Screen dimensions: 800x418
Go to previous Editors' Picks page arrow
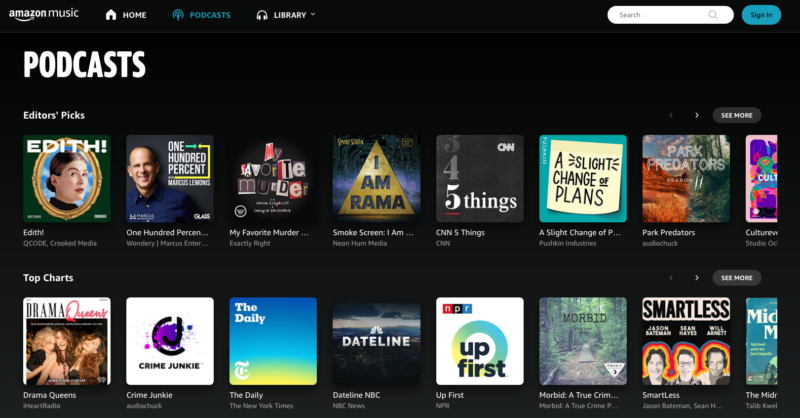click(671, 115)
